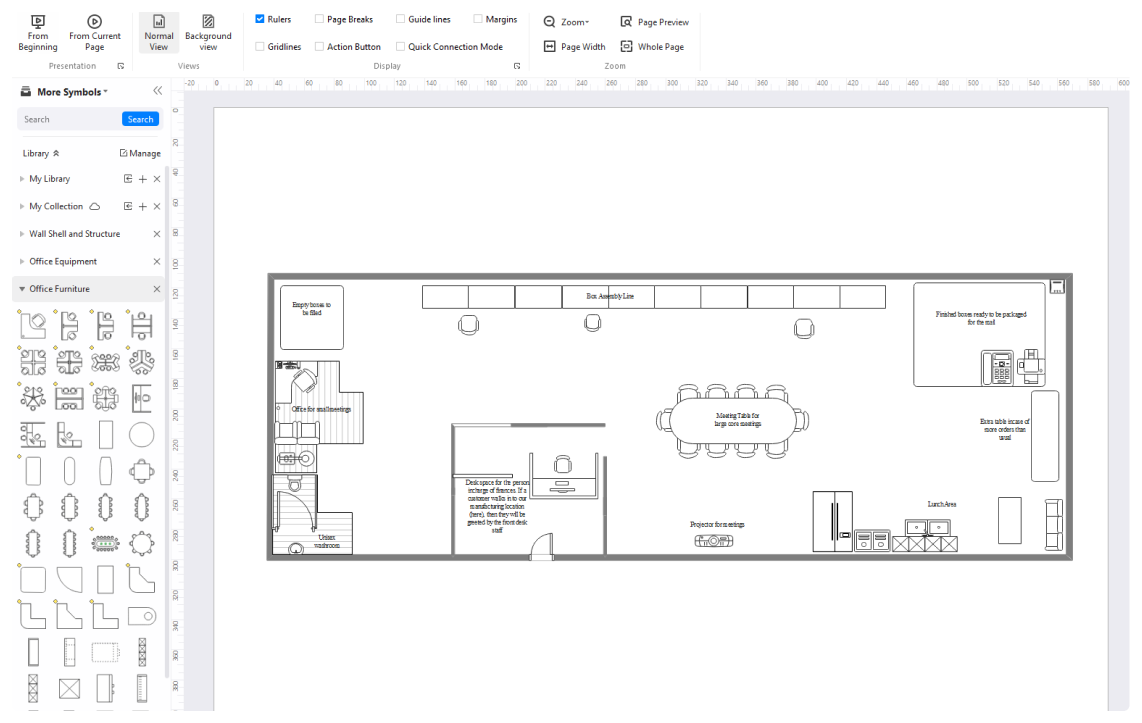Click the symbols panel vertical scrollbar
The width and height of the screenshot is (1142, 723).
167,422
